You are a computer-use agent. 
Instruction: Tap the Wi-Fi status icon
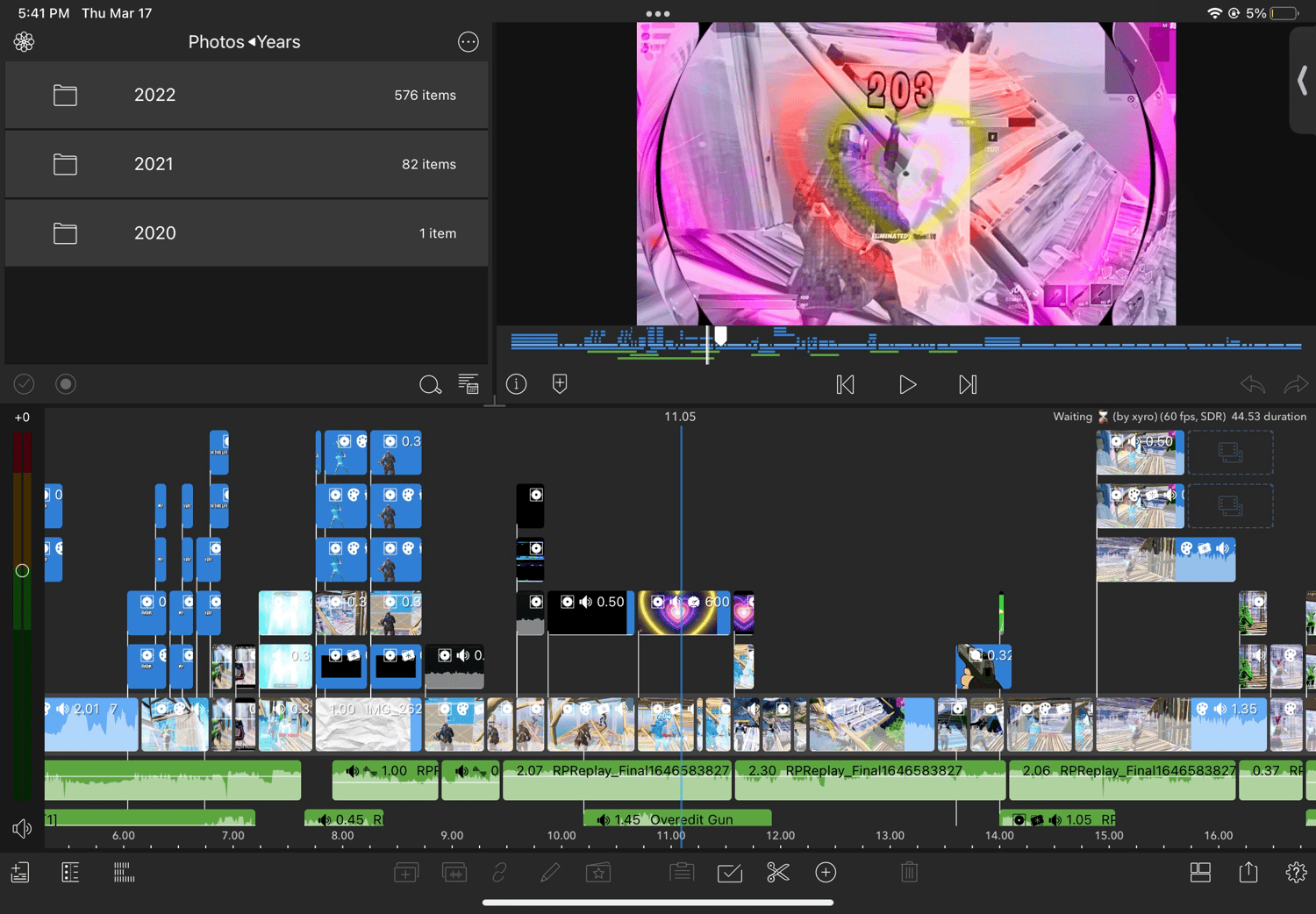tap(1215, 13)
